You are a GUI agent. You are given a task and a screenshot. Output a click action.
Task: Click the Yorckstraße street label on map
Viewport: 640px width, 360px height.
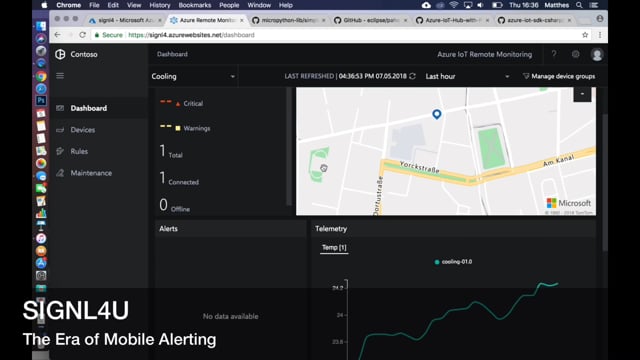(419, 167)
